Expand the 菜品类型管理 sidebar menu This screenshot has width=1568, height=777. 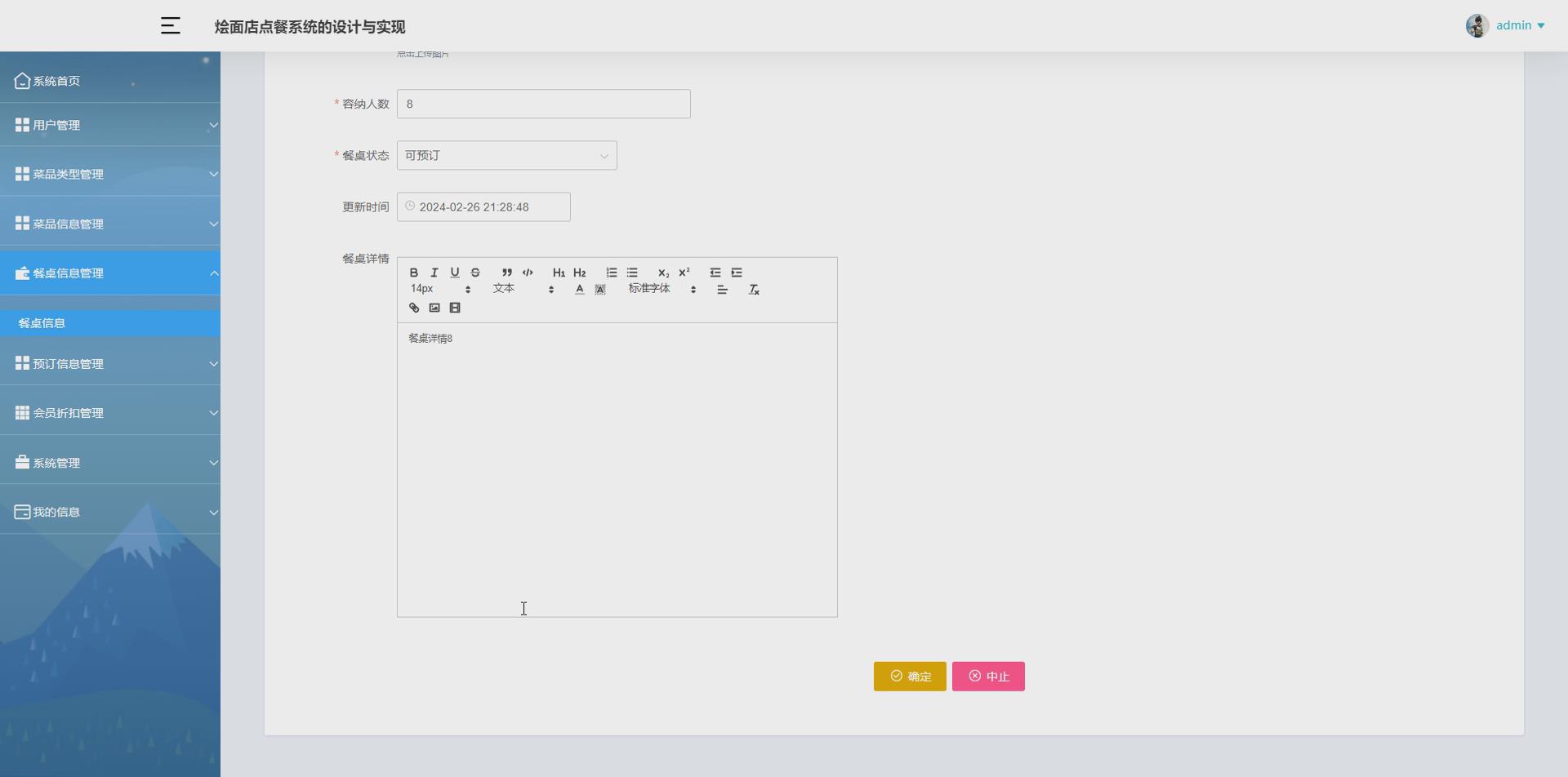(110, 174)
